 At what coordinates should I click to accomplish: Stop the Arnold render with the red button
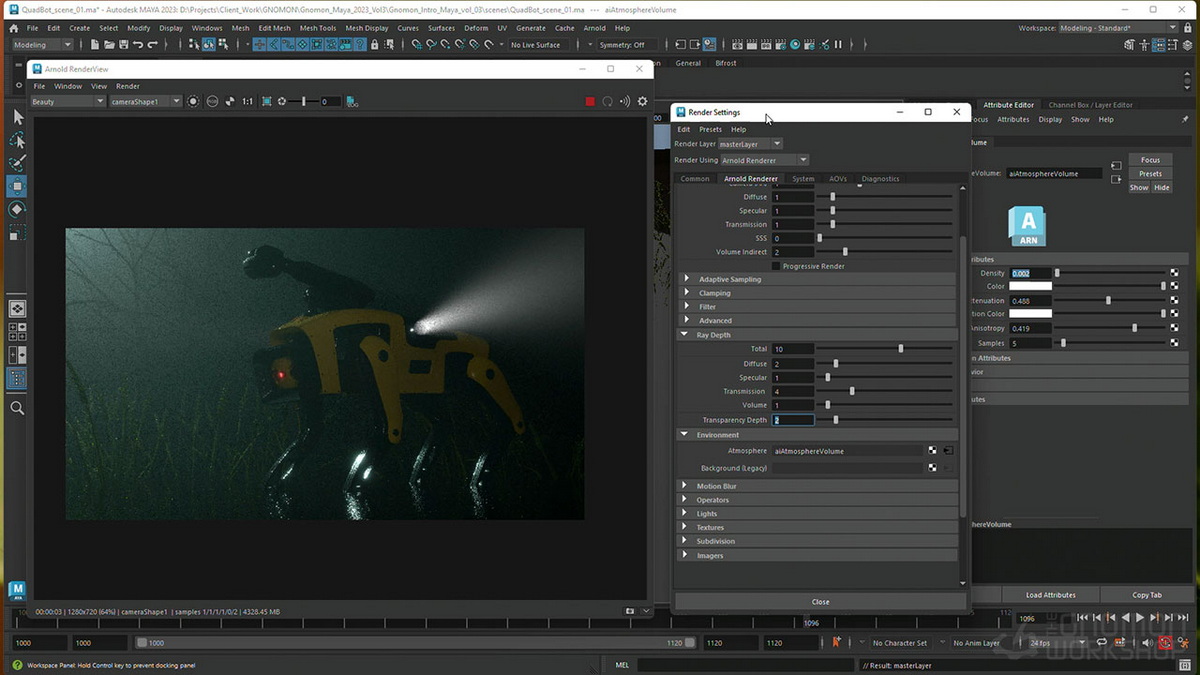coord(590,101)
